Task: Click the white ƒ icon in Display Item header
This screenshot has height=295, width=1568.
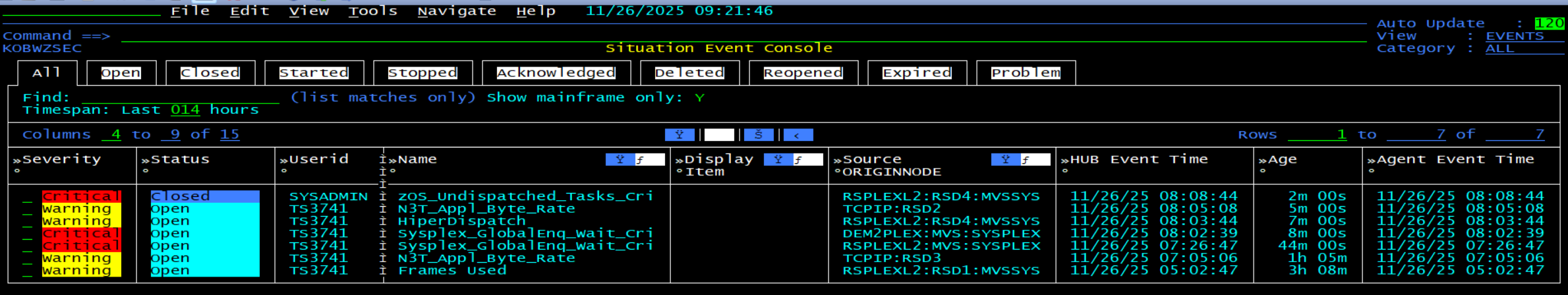Action: [x=808, y=159]
